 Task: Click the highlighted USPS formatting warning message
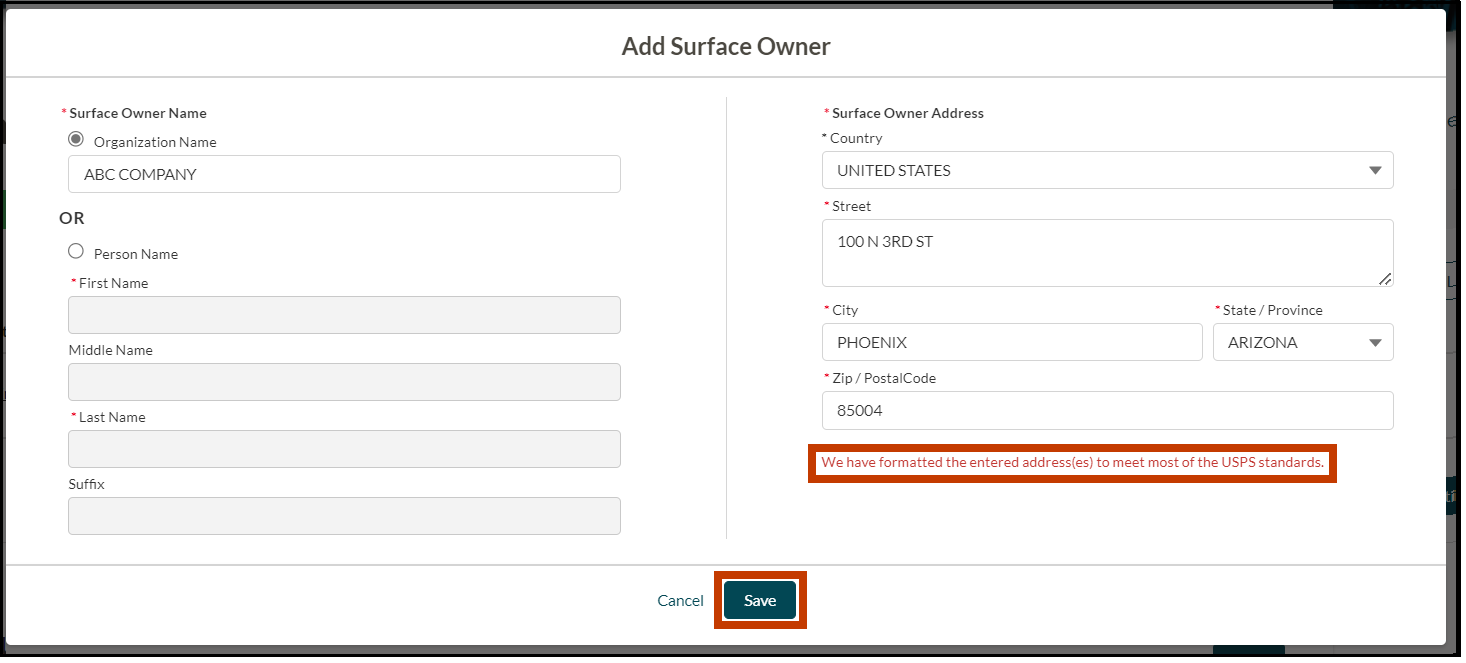[1072, 463]
